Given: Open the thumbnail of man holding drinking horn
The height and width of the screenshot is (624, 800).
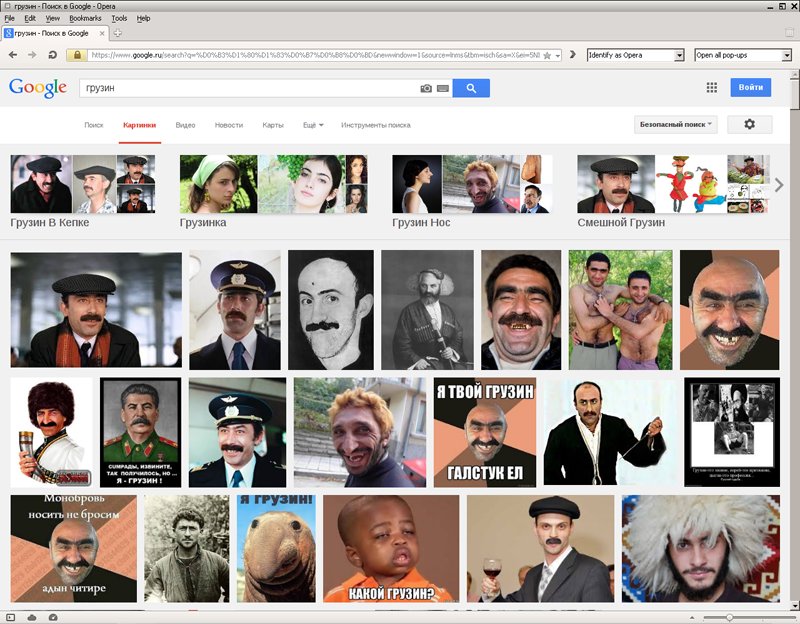Looking at the screenshot, I should [51, 432].
